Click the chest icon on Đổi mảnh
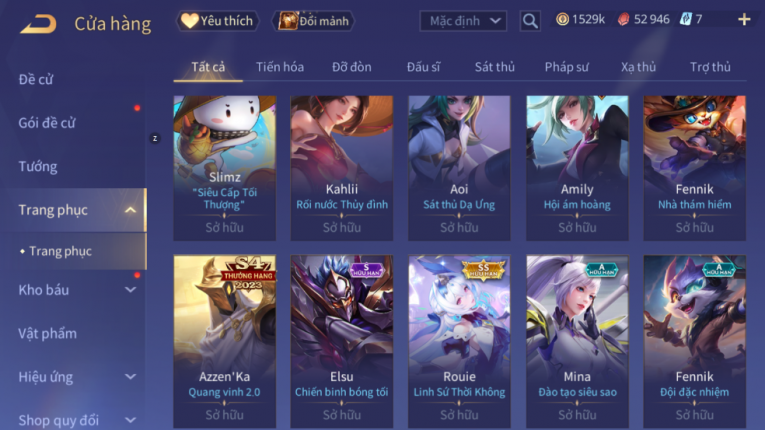Image resolution: width=765 pixels, height=430 pixels. tap(288, 20)
